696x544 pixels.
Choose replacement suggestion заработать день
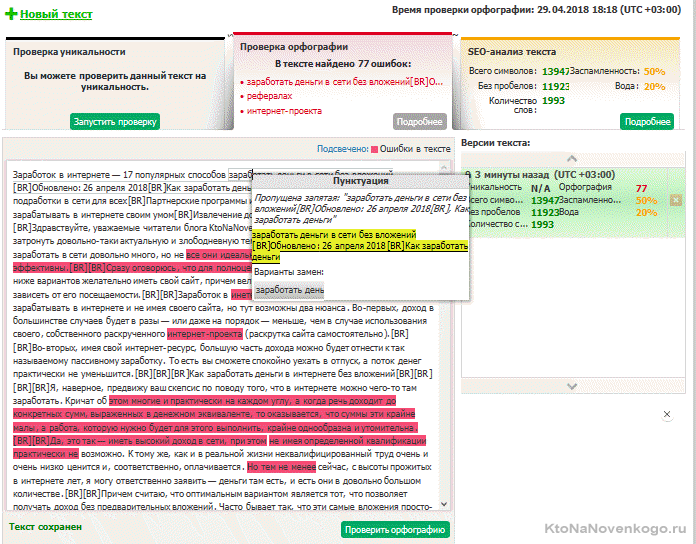pos(289,290)
